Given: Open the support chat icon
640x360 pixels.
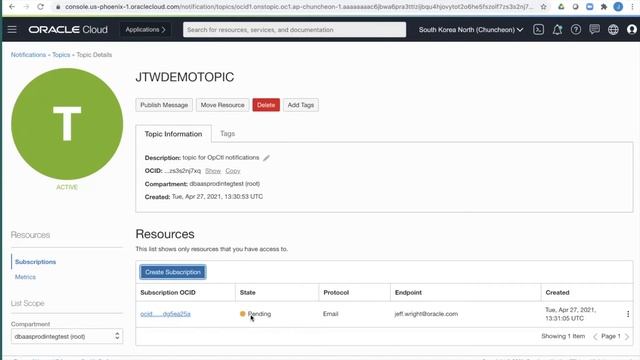Looking at the screenshot, I should coord(595,29).
